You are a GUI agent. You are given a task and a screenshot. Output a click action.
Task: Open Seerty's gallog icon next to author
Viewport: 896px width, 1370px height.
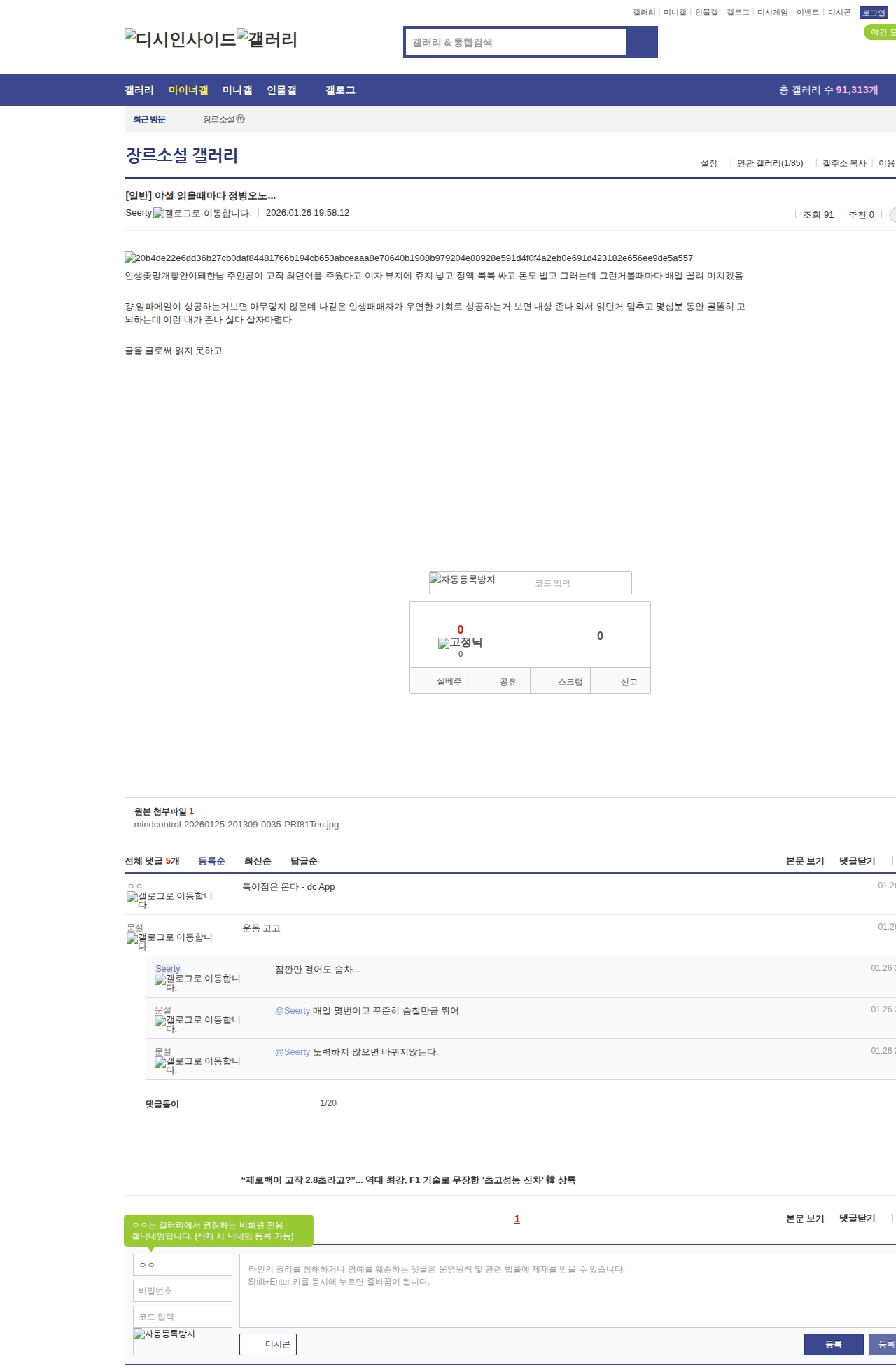coord(202,214)
